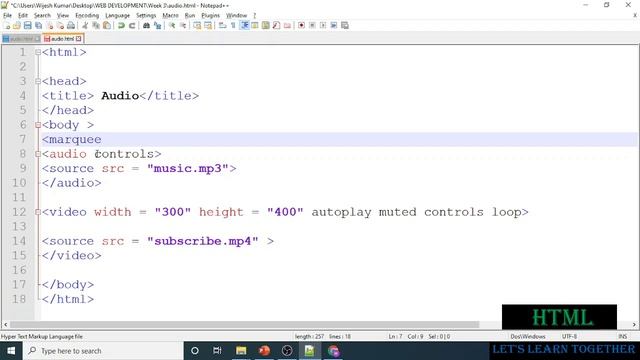
Task: Open Find with binoculars icon
Action: coord(146,25)
